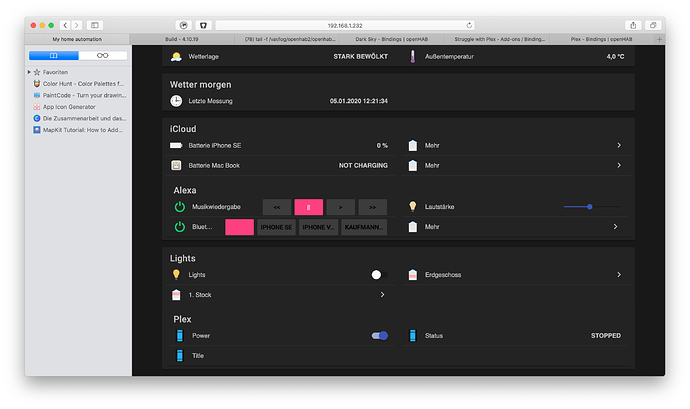Switch to Dark Sky - Bindings tab
Screen dimensions: 690x409
392,39
